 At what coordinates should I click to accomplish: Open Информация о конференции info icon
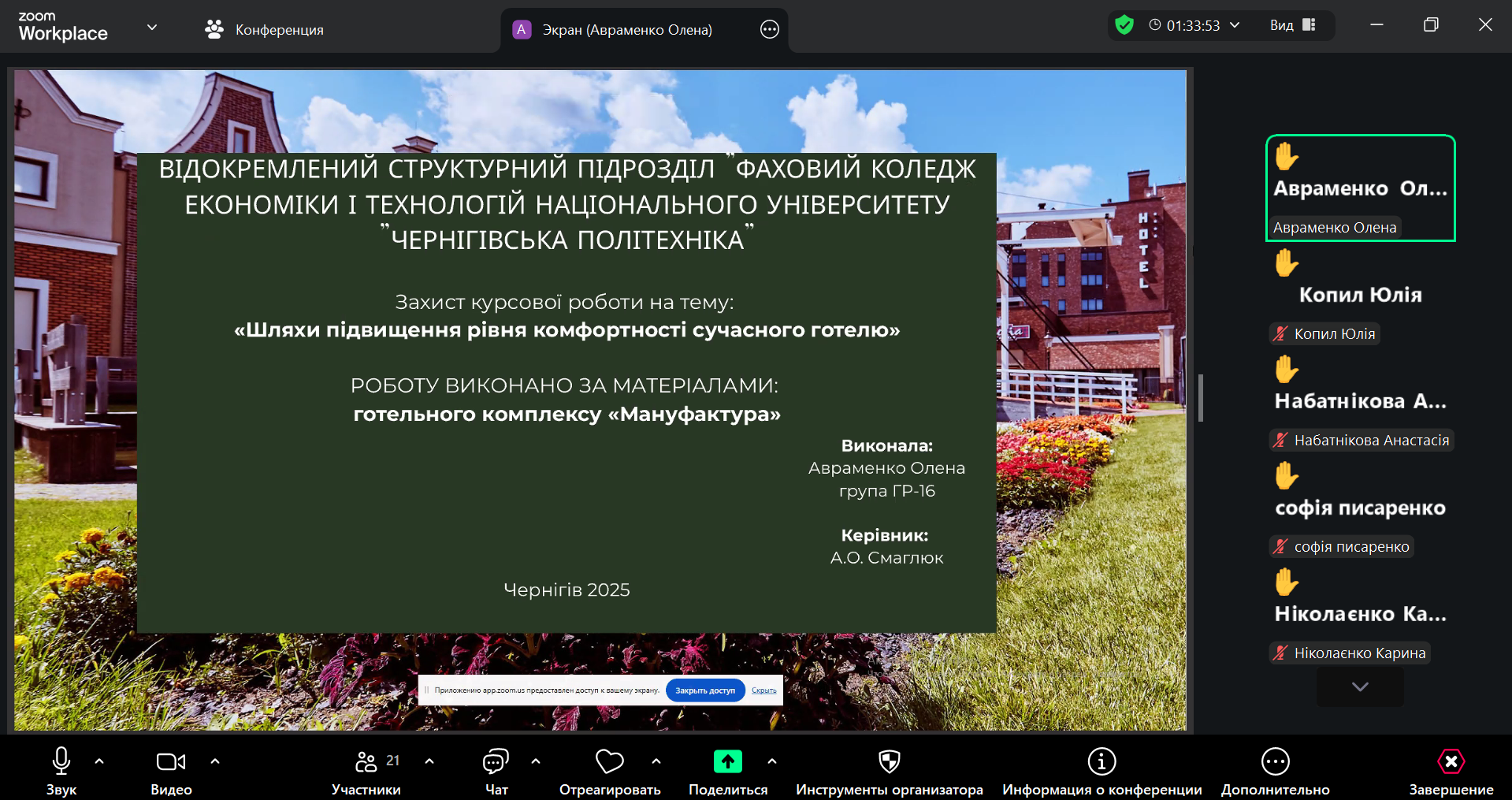pos(1101,762)
